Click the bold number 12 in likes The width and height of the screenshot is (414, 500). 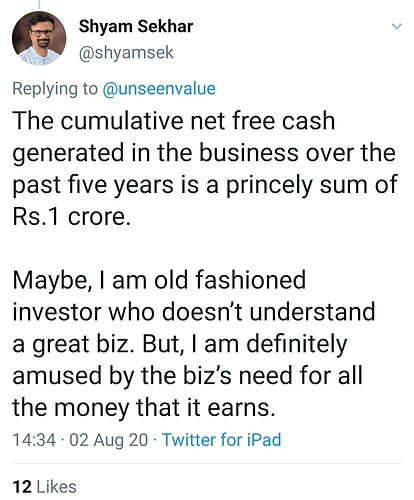click(x=22, y=487)
